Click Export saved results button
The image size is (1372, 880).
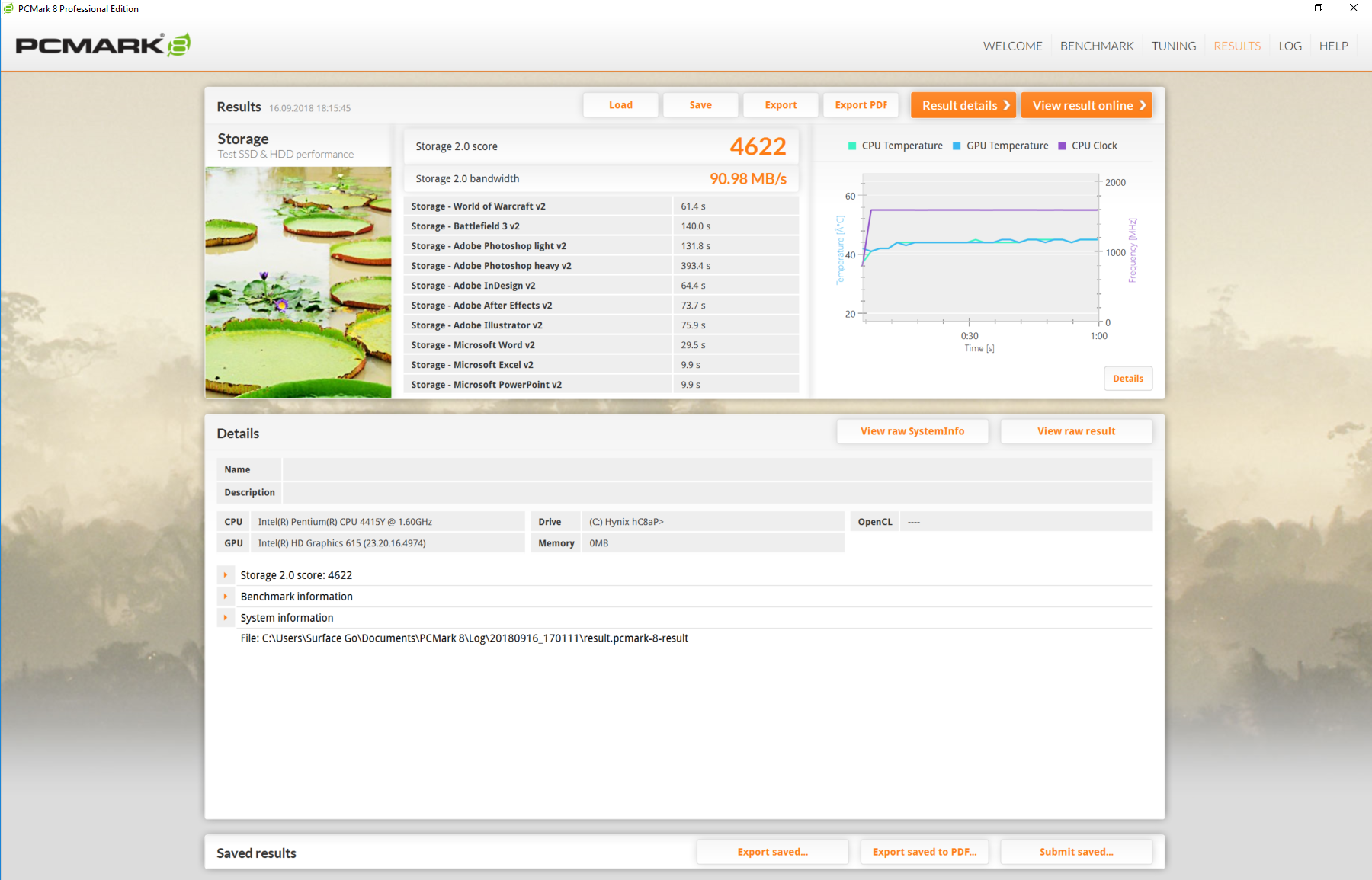pyautogui.click(x=772, y=852)
